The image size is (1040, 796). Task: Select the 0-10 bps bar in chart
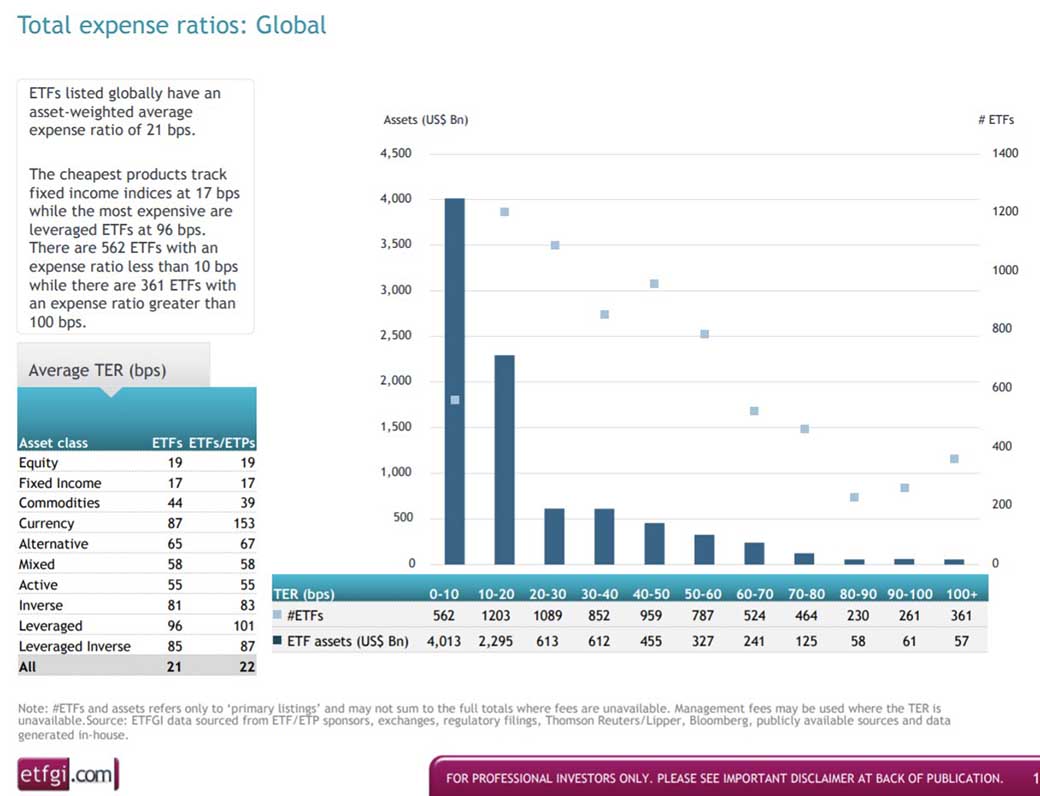pyautogui.click(x=454, y=381)
